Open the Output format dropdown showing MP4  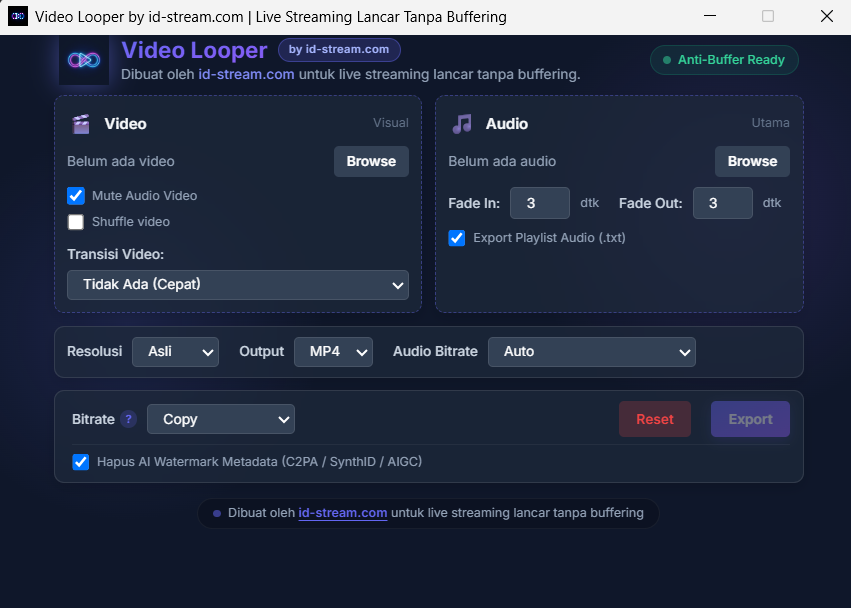333,352
